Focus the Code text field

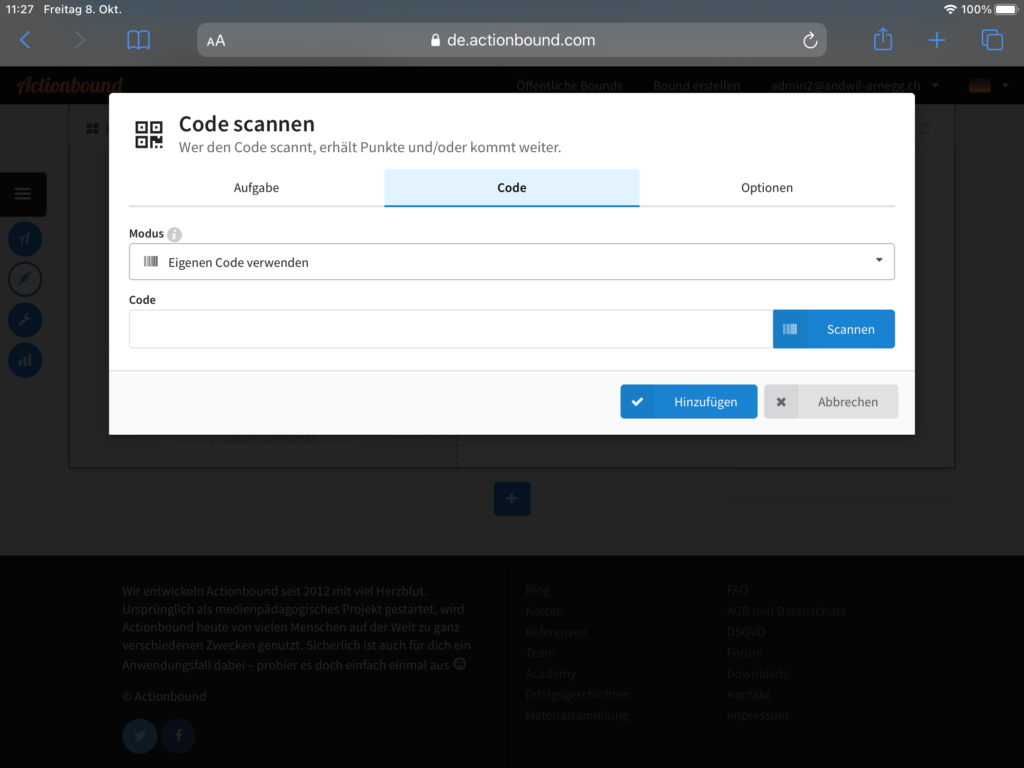tap(450, 329)
